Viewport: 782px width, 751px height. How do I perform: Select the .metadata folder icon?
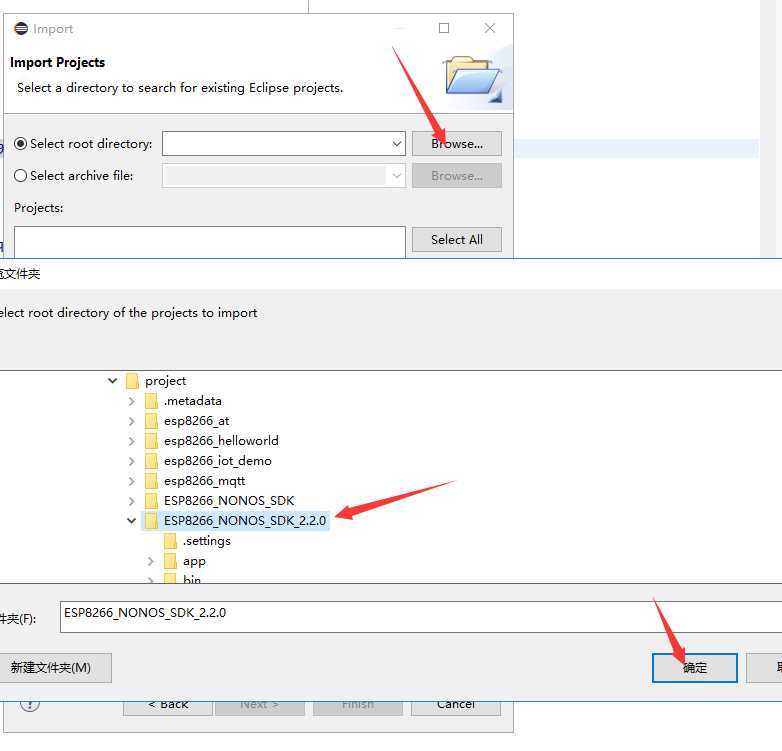click(151, 401)
